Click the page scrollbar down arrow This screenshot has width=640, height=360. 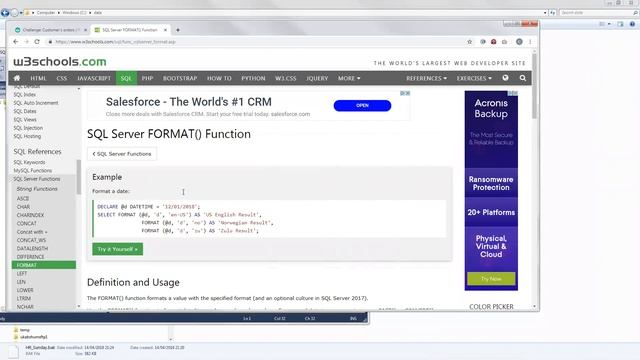pyautogui.click(x=534, y=306)
